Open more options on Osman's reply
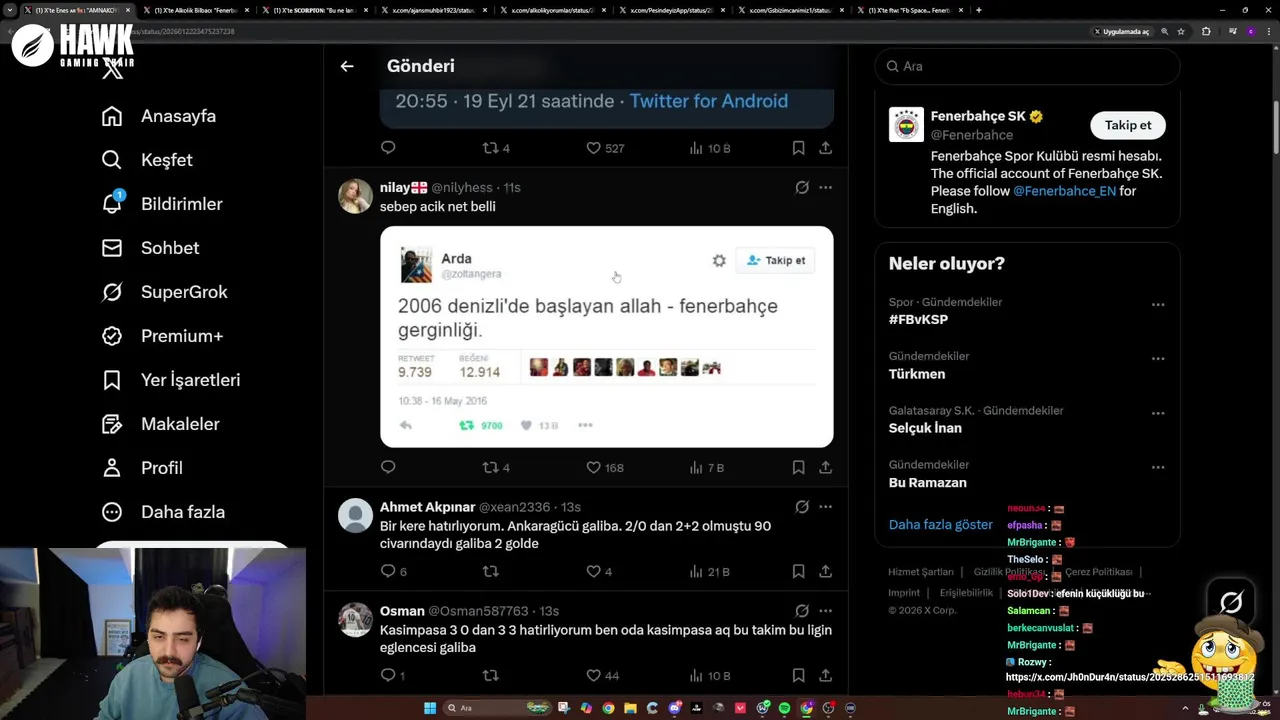This screenshot has width=1280, height=720. (825, 611)
